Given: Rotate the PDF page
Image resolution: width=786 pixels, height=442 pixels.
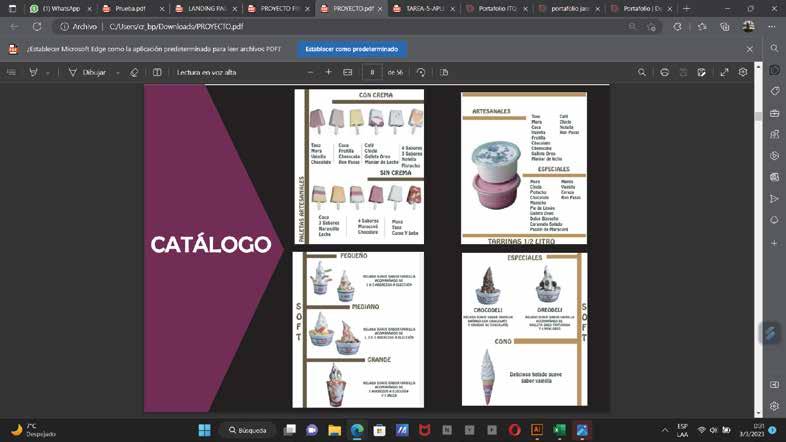Looking at the screenshot, I should coord(421,72).
